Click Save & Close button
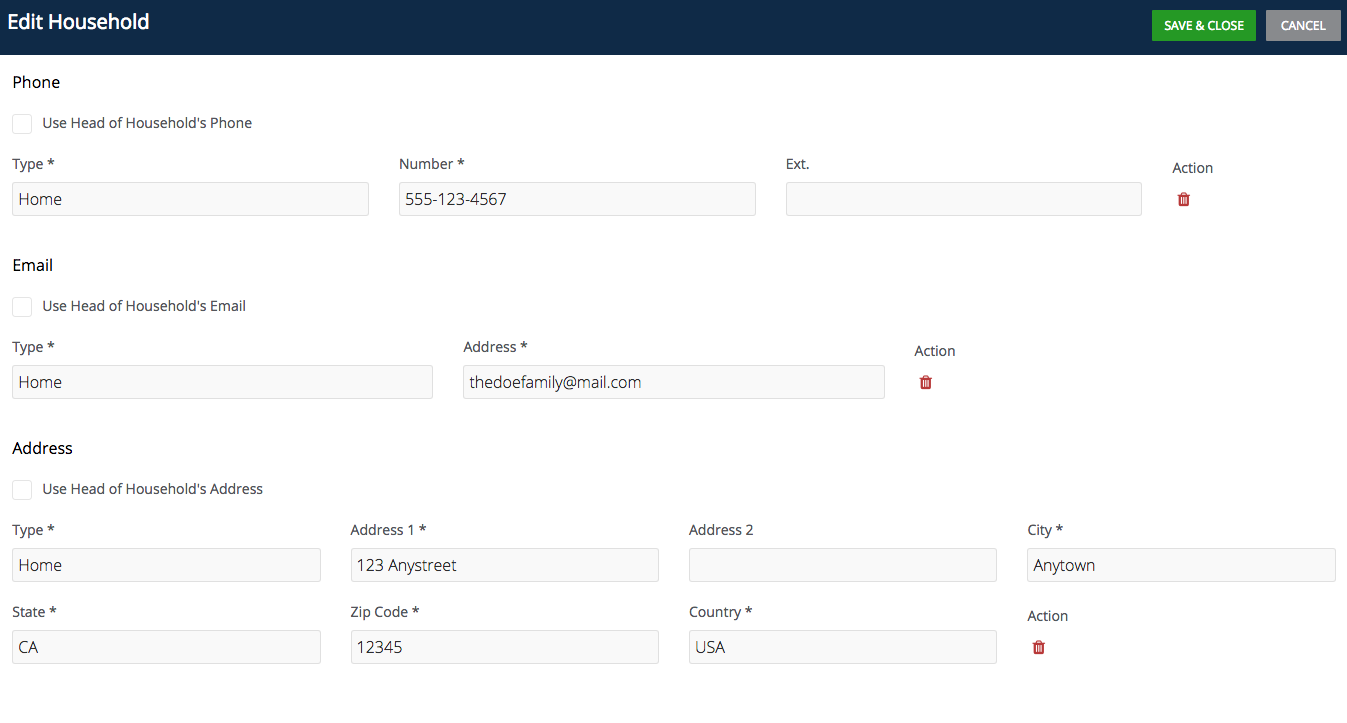Viewport: 1347px width, 723px height. 1204,26
